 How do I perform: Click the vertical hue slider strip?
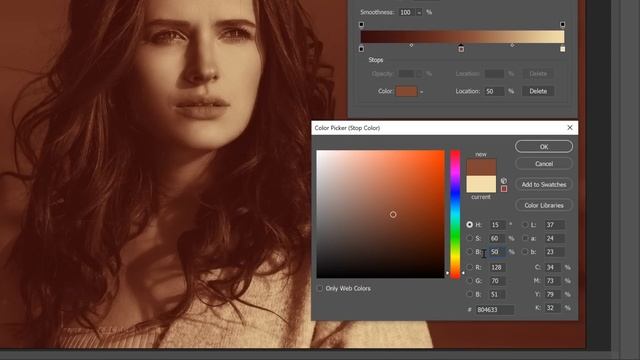455,214
